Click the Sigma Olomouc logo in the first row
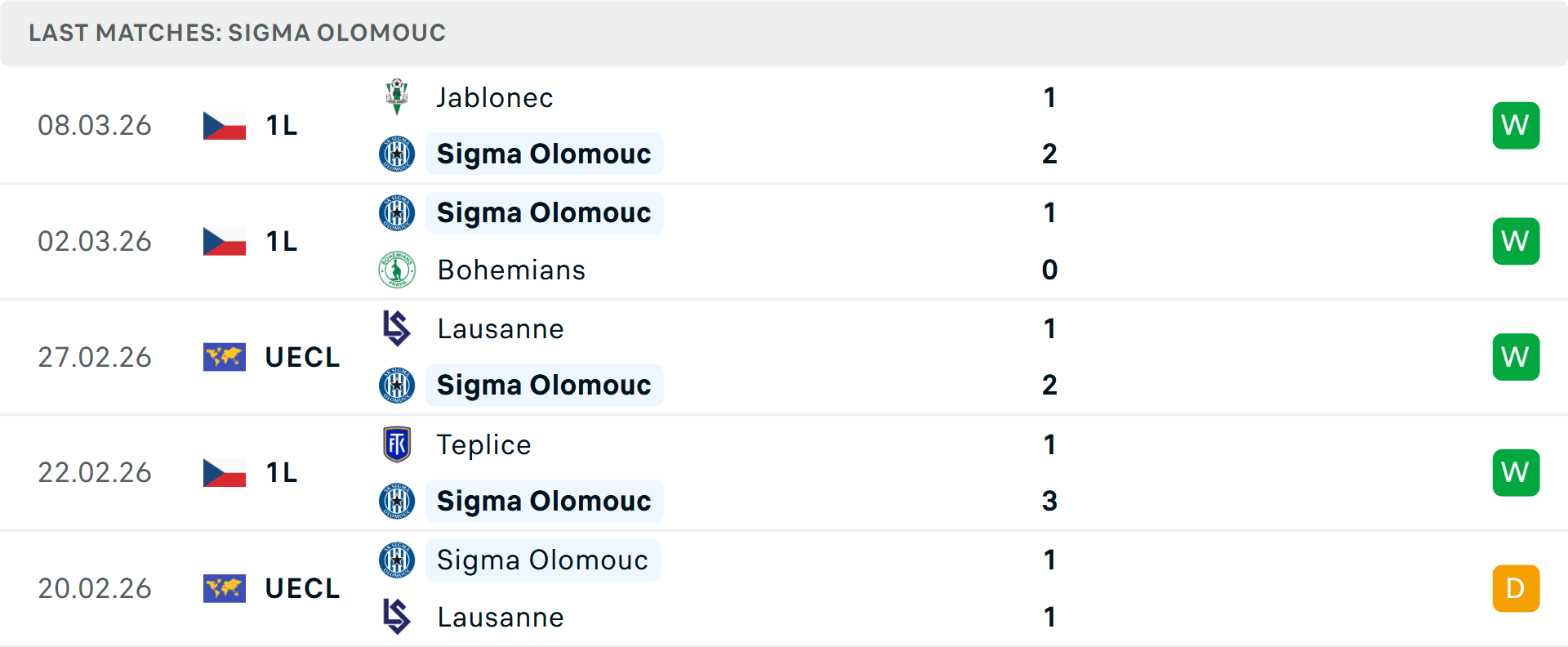Screen dimensions: 1568x647 click(x=397, y=154)
